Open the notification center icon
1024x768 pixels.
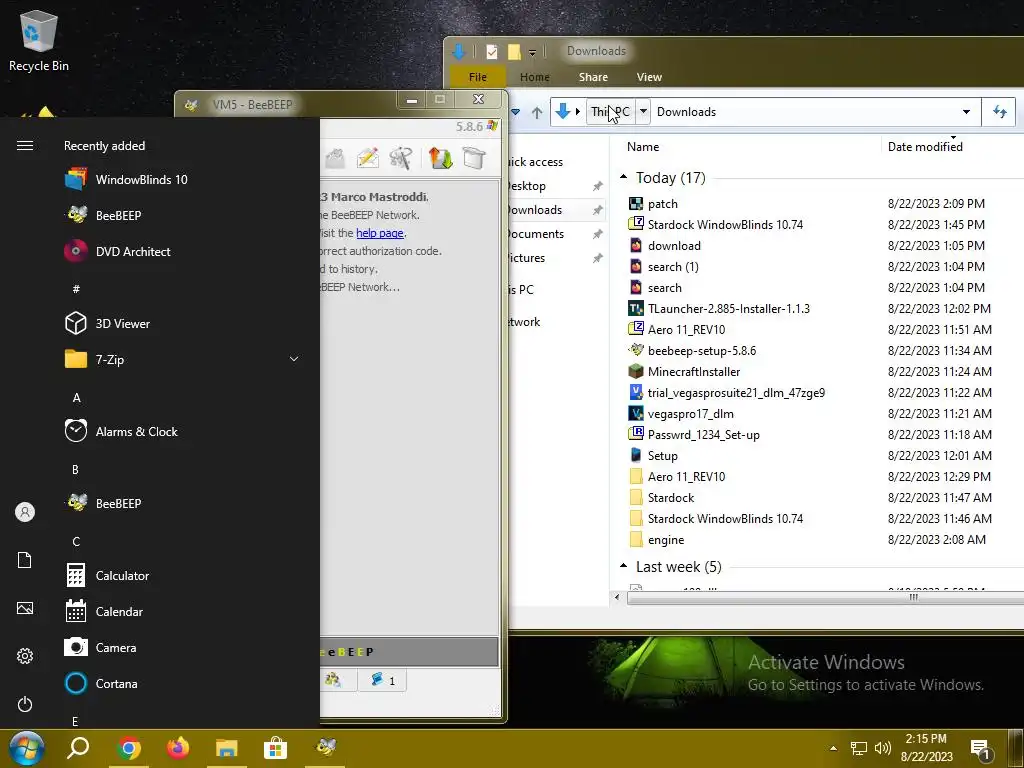tap(980, 749)
